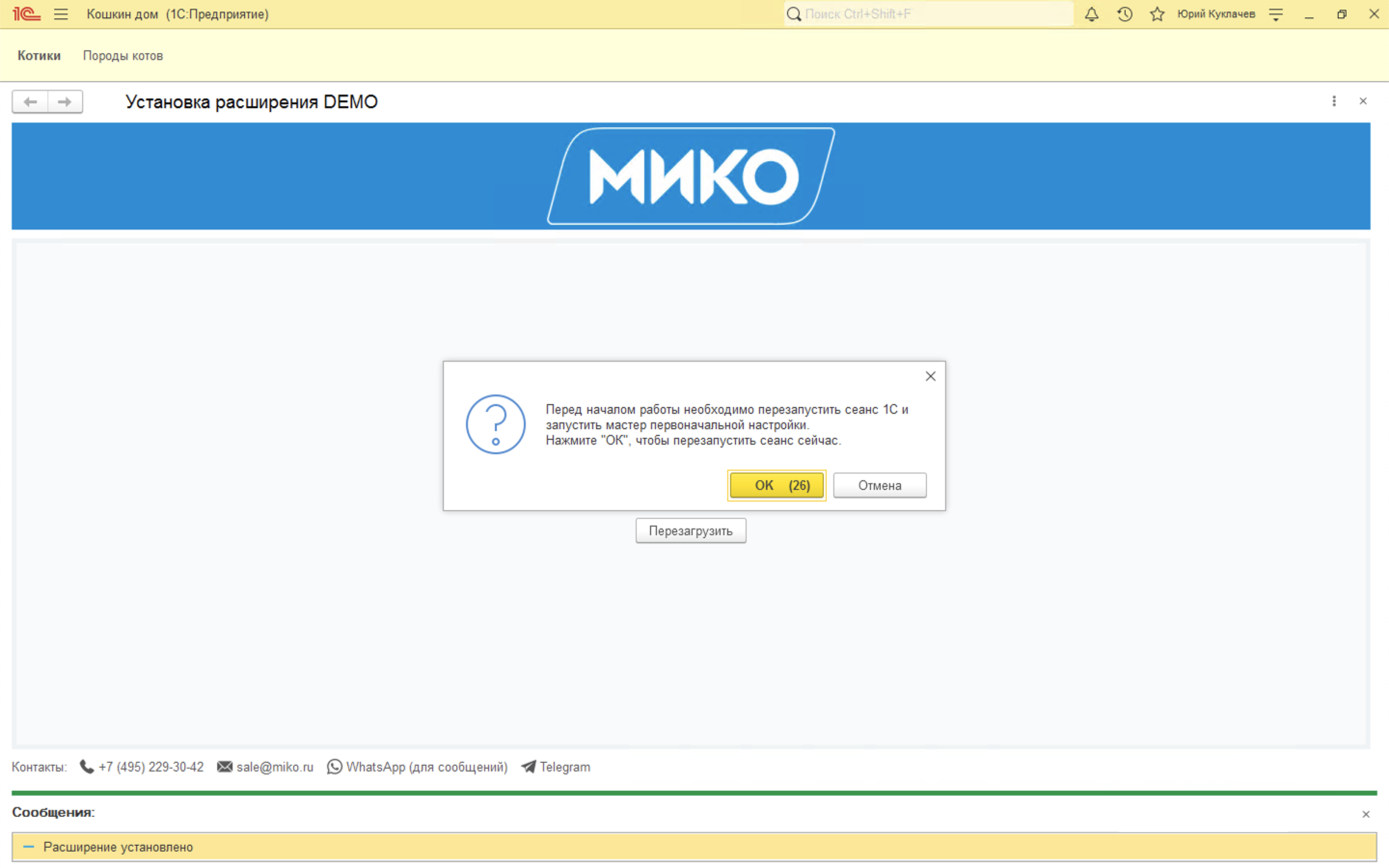Image resolution: width=1389 pixels, height=868 pixels.
Task: Click the 1C logo icon
Action: (x=27, y=14)
